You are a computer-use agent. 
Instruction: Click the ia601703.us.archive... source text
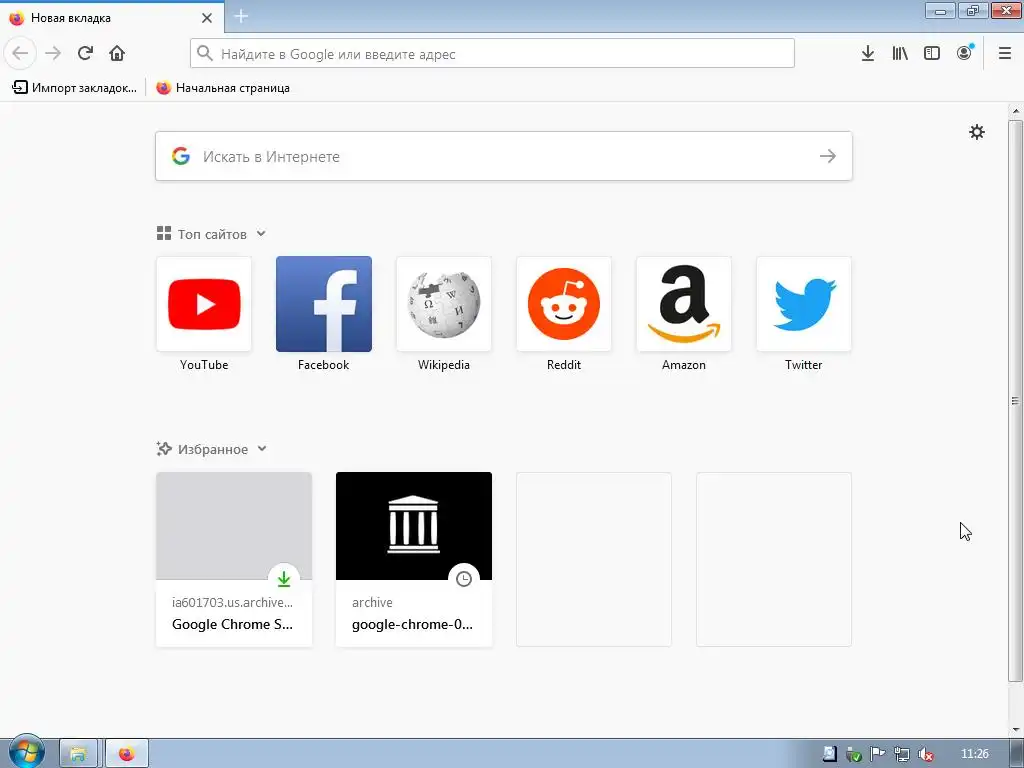click(x=232, y=602)
